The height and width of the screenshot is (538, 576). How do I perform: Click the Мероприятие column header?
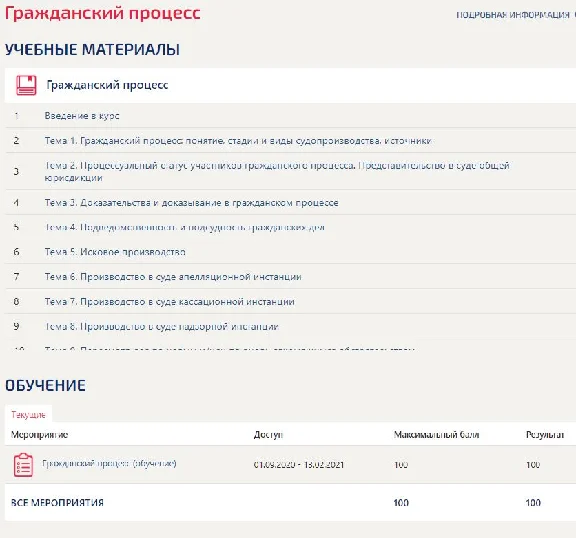click(x=39, y=435)
